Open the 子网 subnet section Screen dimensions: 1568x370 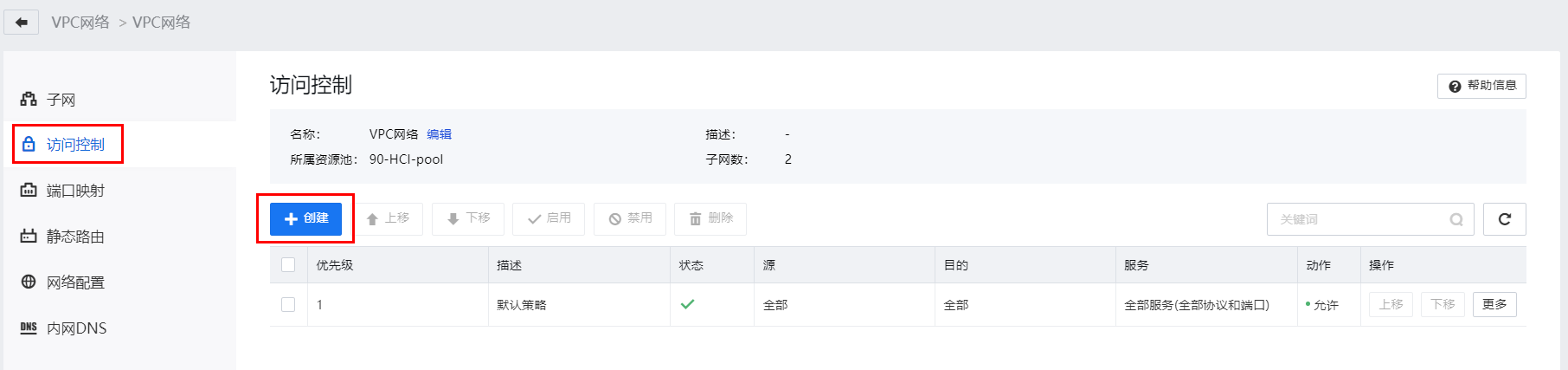61,99
